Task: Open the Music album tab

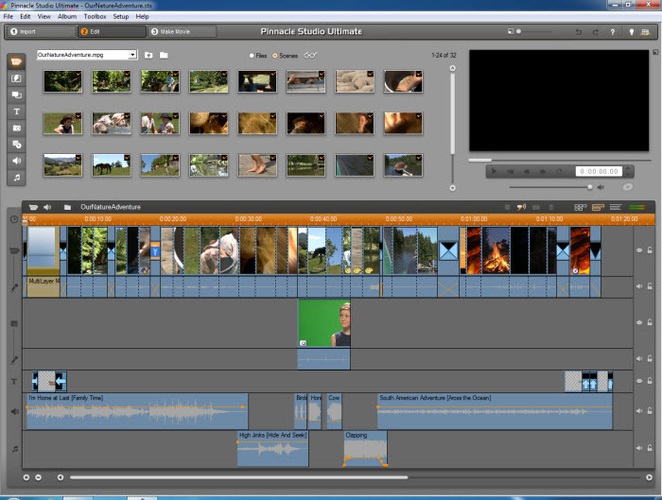Action: (x=16, y=177)
